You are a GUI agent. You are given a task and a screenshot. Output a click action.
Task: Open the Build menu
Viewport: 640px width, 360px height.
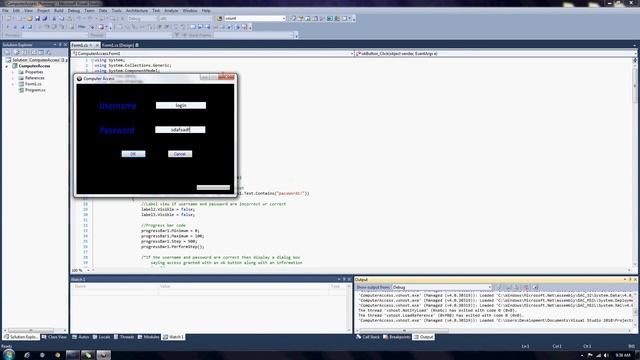coord(59,11)
